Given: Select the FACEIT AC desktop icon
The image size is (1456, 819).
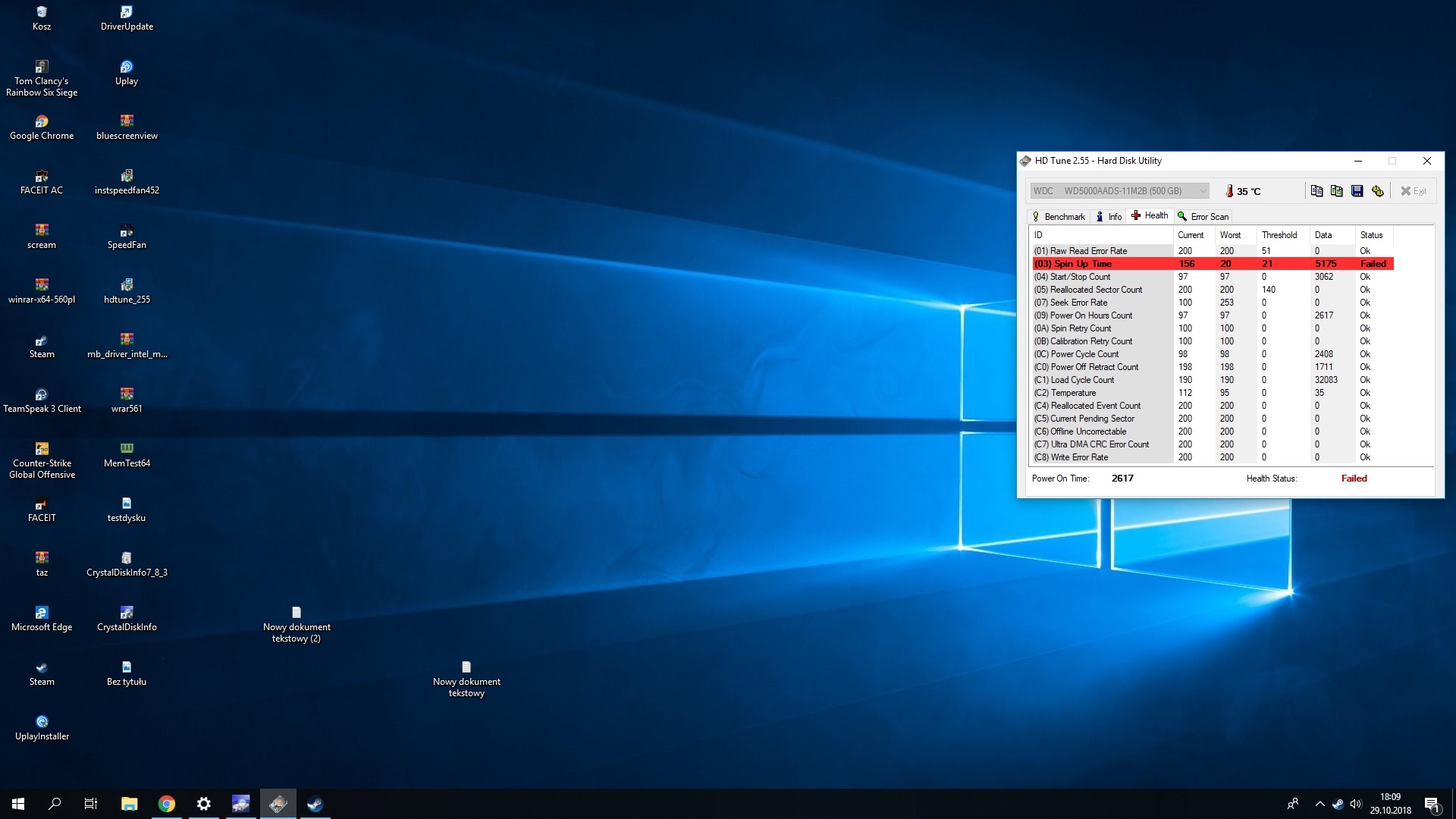Looking at the screenshot, I should 42,183.
